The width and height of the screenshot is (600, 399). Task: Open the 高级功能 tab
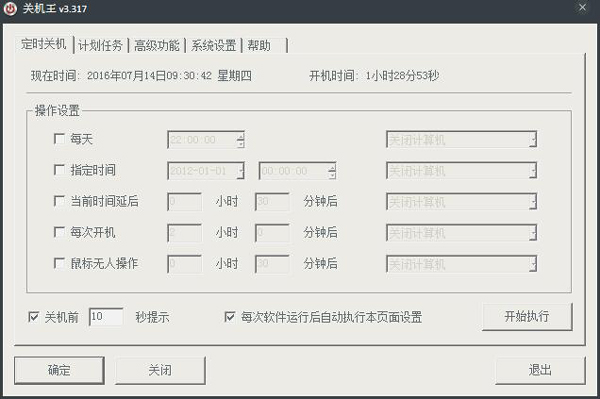[x=157, y=46]
